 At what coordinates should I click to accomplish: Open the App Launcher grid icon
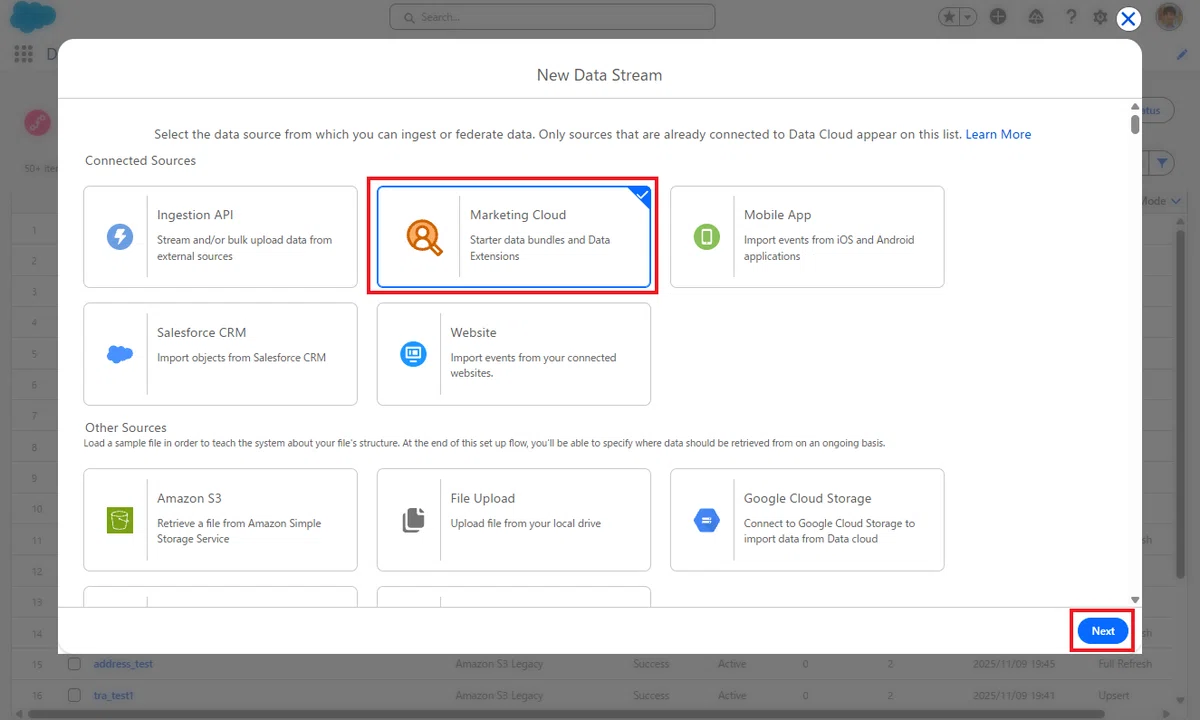(x=23, y=54)
